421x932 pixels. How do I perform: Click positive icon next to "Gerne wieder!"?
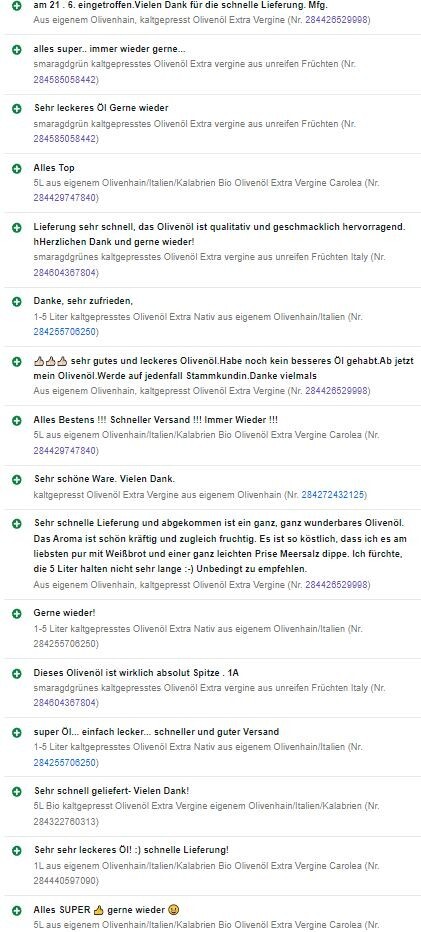point(17,613)
